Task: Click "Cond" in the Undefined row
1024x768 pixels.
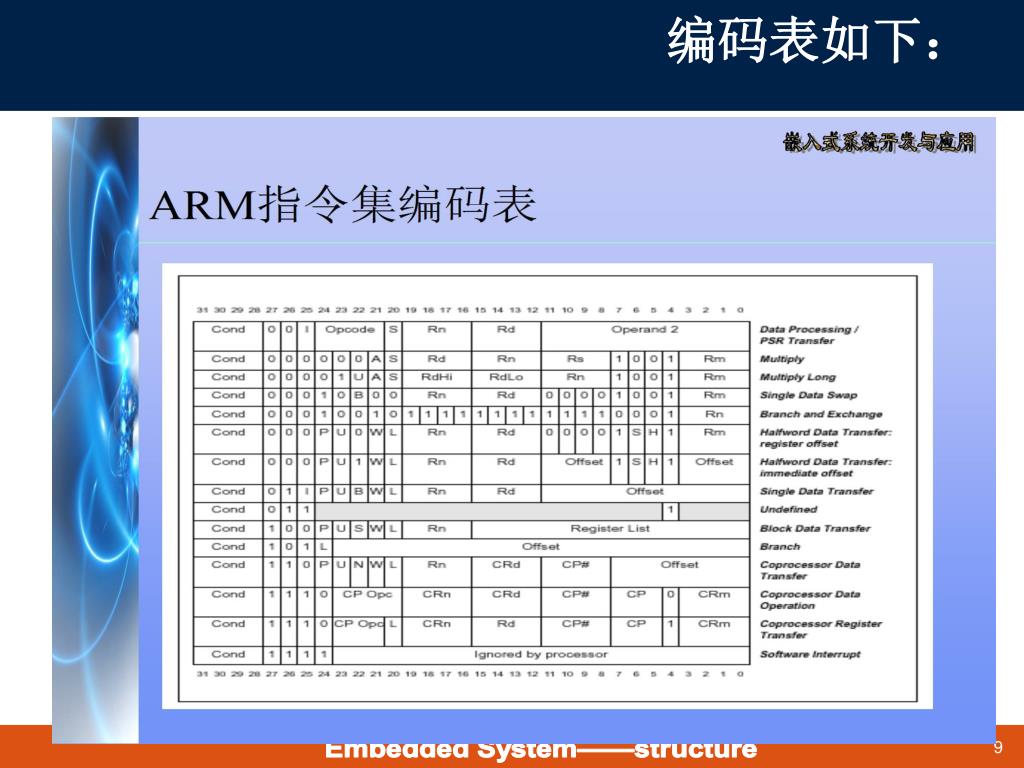Action: [x=228, y=509]
